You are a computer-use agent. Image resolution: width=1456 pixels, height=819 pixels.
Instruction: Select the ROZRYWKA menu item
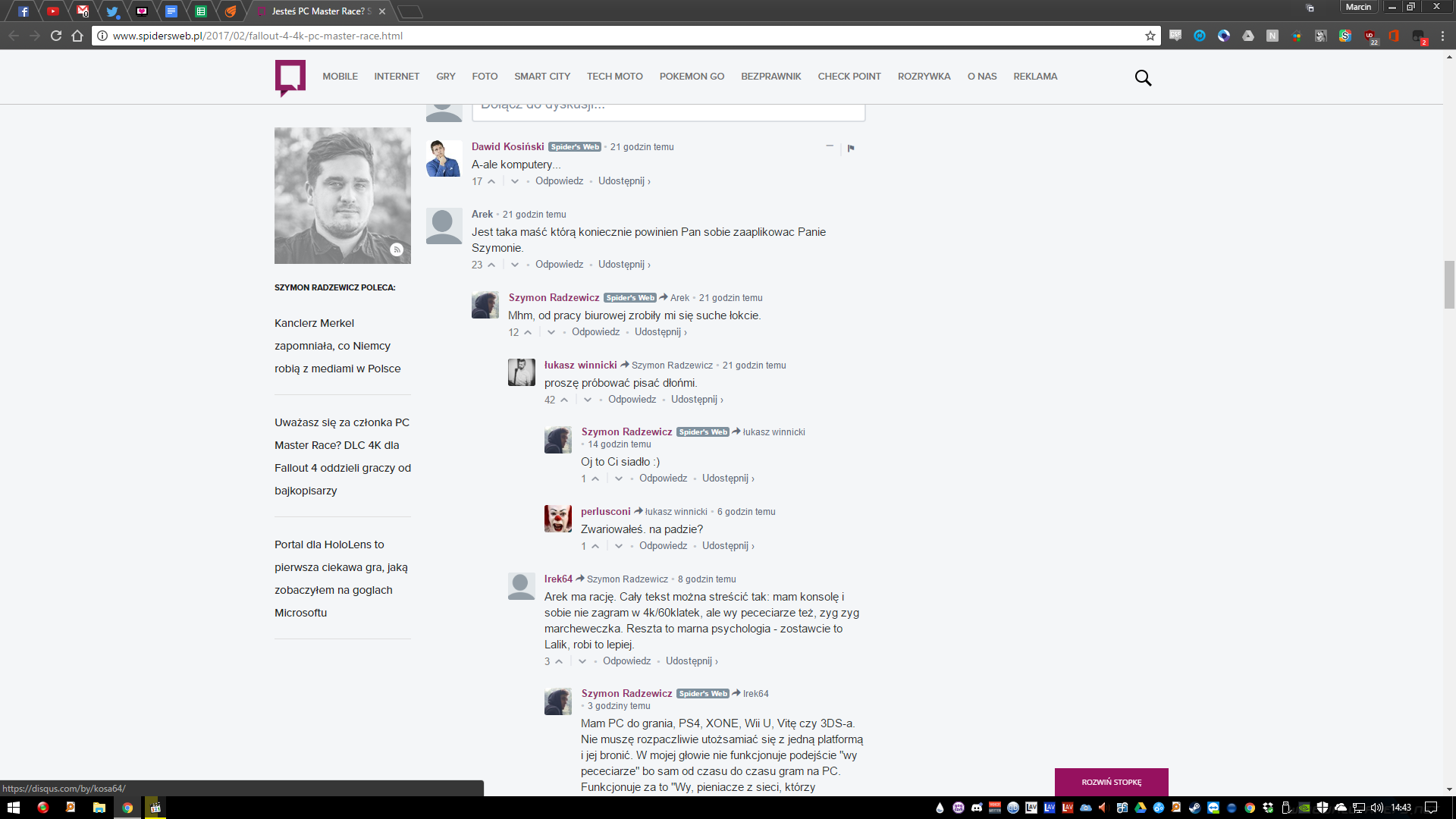[924, 77]
